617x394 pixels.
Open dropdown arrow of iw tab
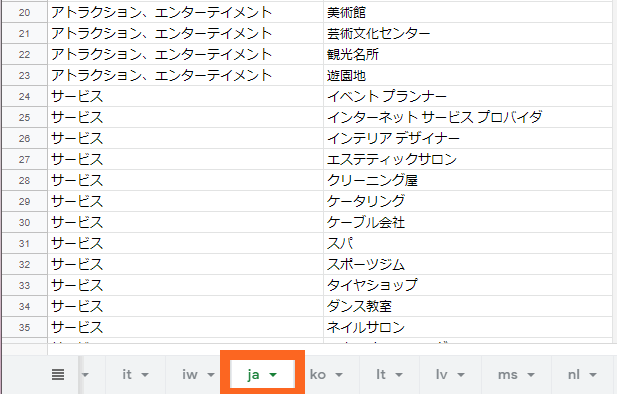click(211, 375)
